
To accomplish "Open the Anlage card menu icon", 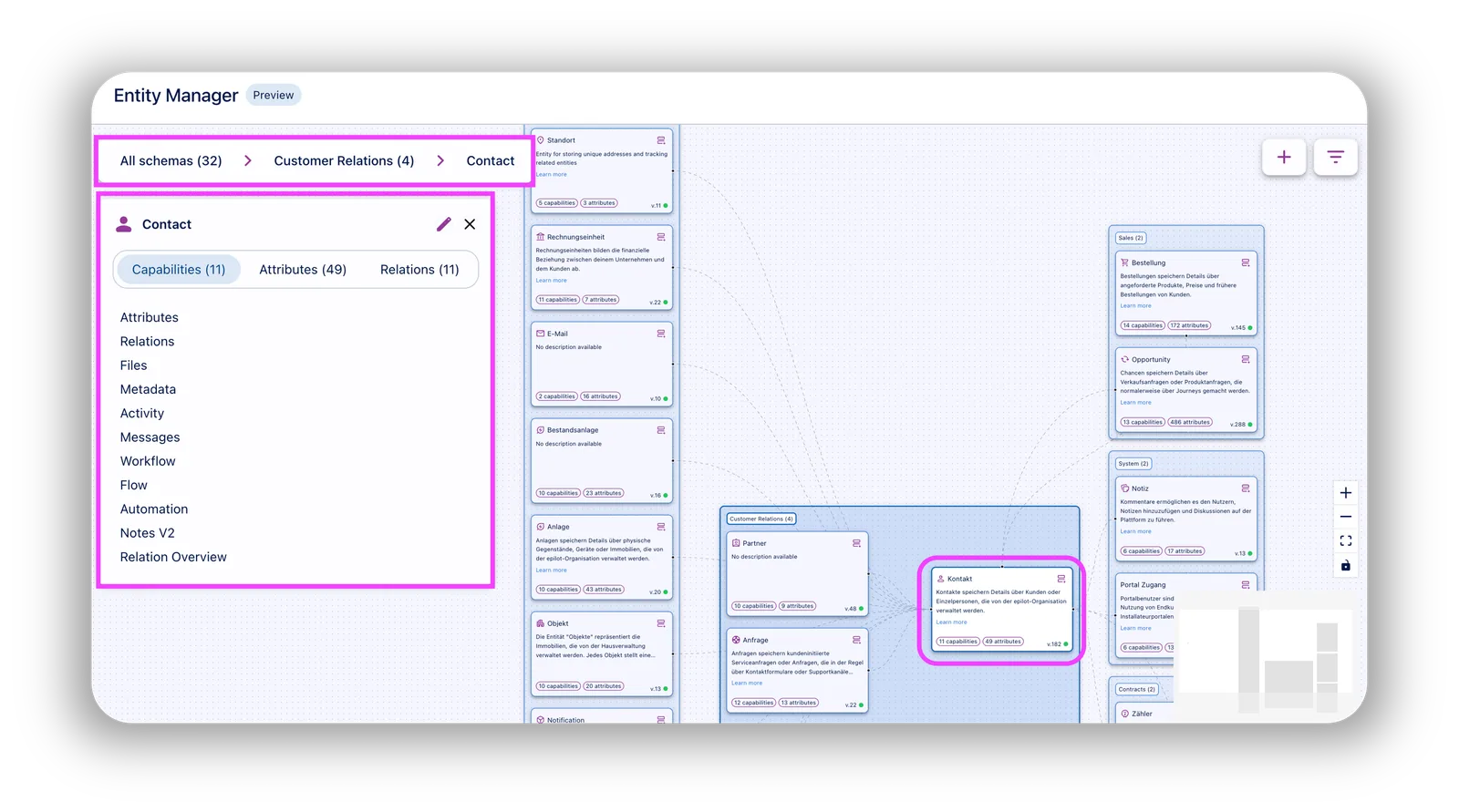I will (661, 527).
